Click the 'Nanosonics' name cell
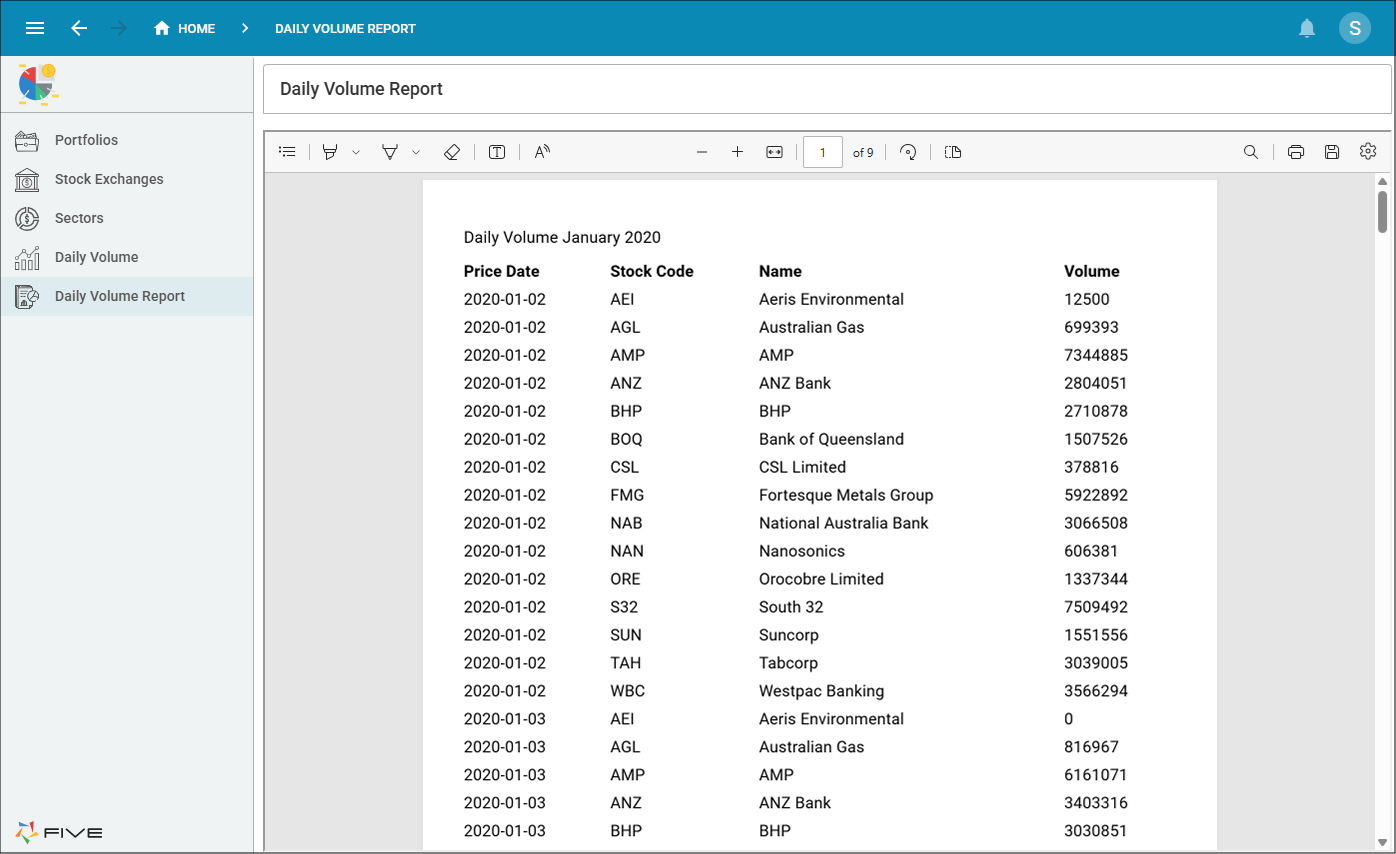 (802, 551)
